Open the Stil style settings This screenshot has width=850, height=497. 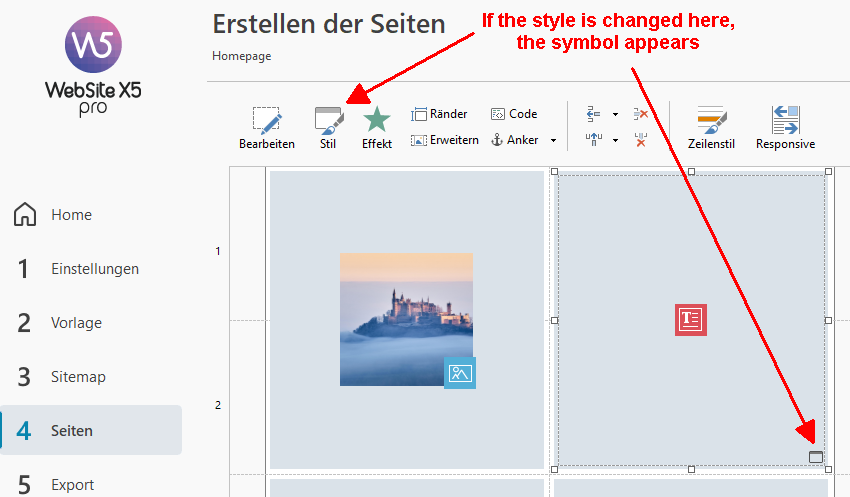[328, 127]
